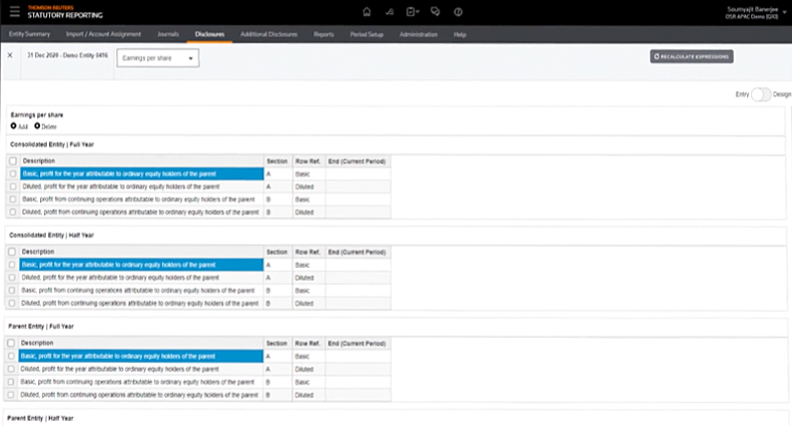
Task: Close the Demo Entity panel with X
Action: click(10, 56)
